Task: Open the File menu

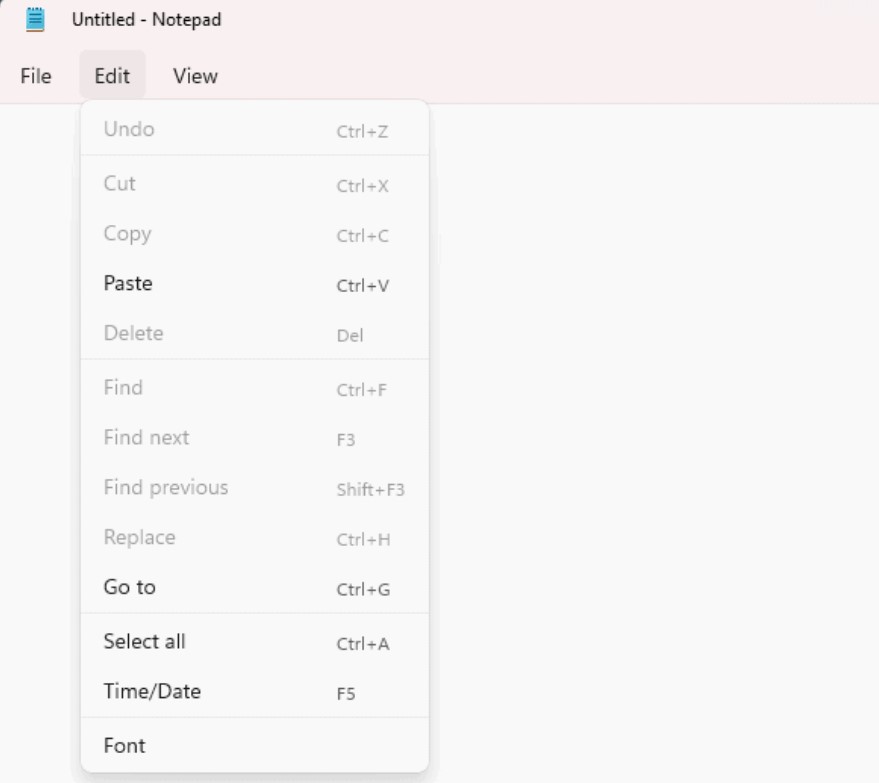Action: click(x=36, y=76)
